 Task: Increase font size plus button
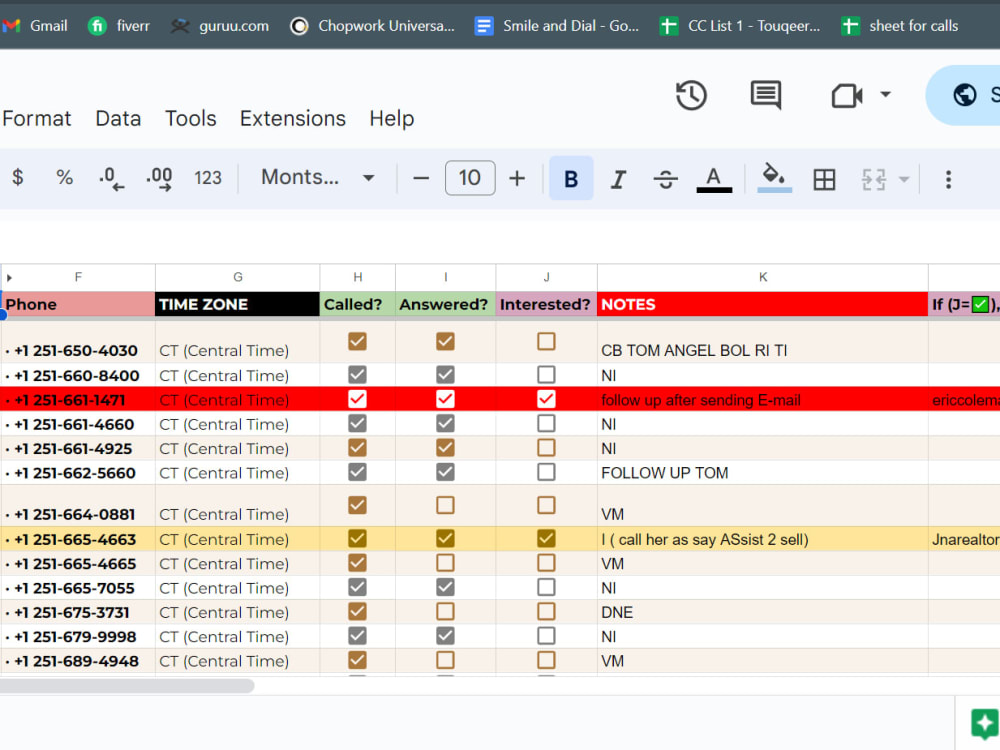click(x=517, y=179)
